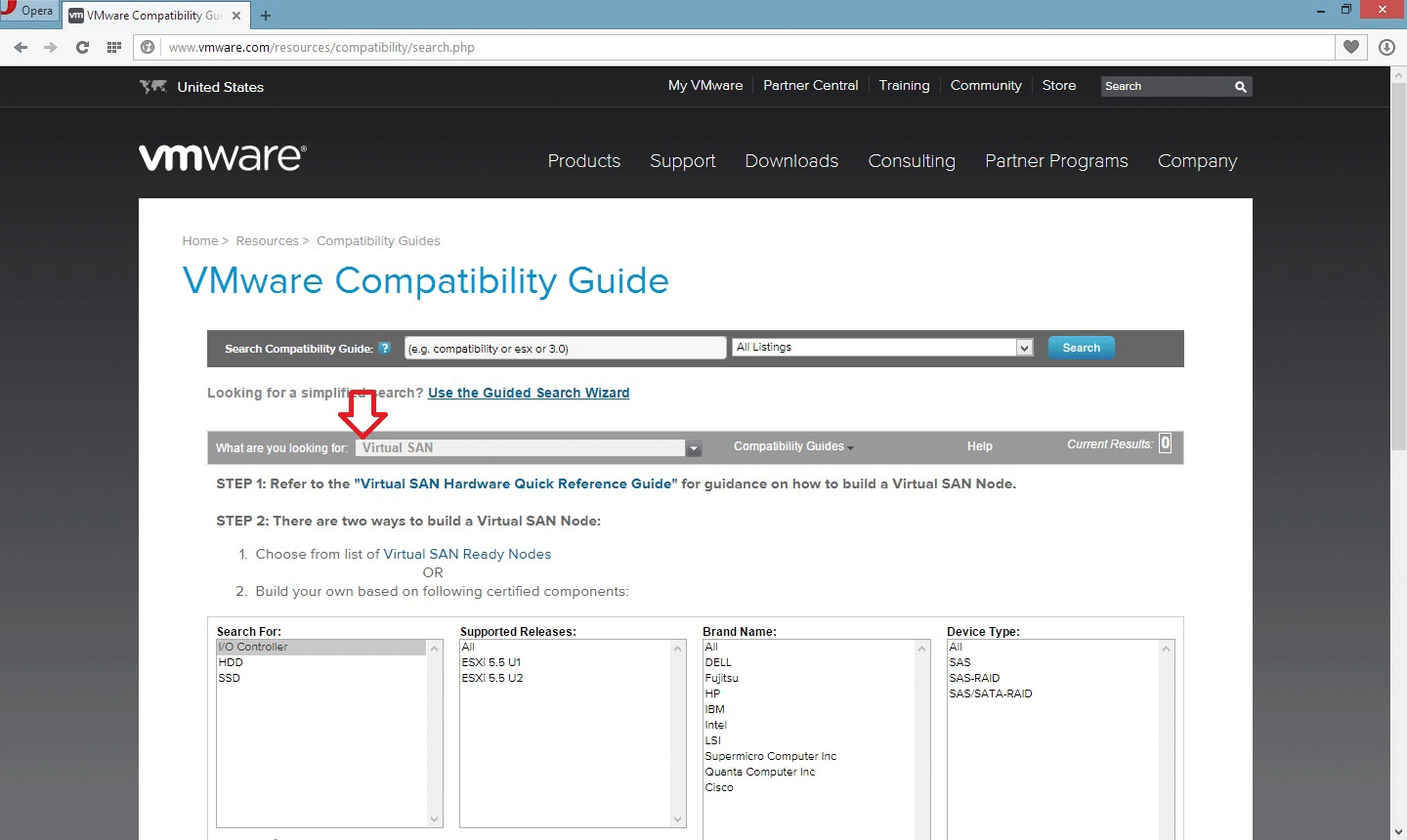Bookmark page with heart icon
1407x840 pixels.
pos(1351,47)
